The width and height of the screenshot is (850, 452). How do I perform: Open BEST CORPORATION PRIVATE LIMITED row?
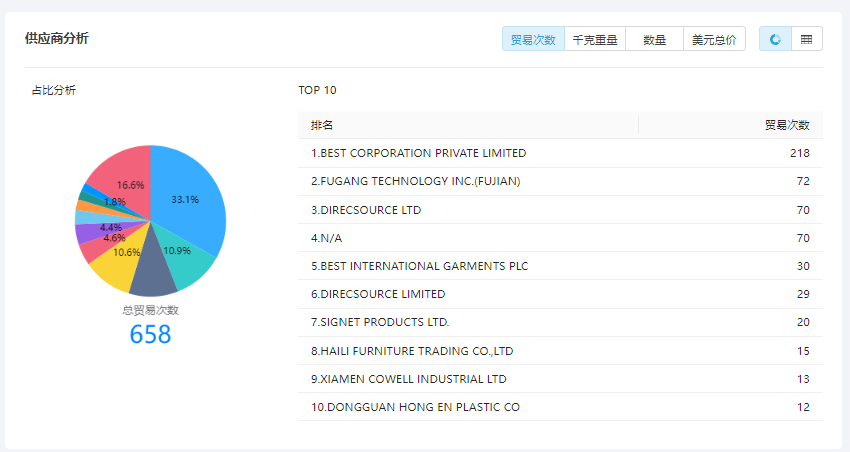[418, 153]
